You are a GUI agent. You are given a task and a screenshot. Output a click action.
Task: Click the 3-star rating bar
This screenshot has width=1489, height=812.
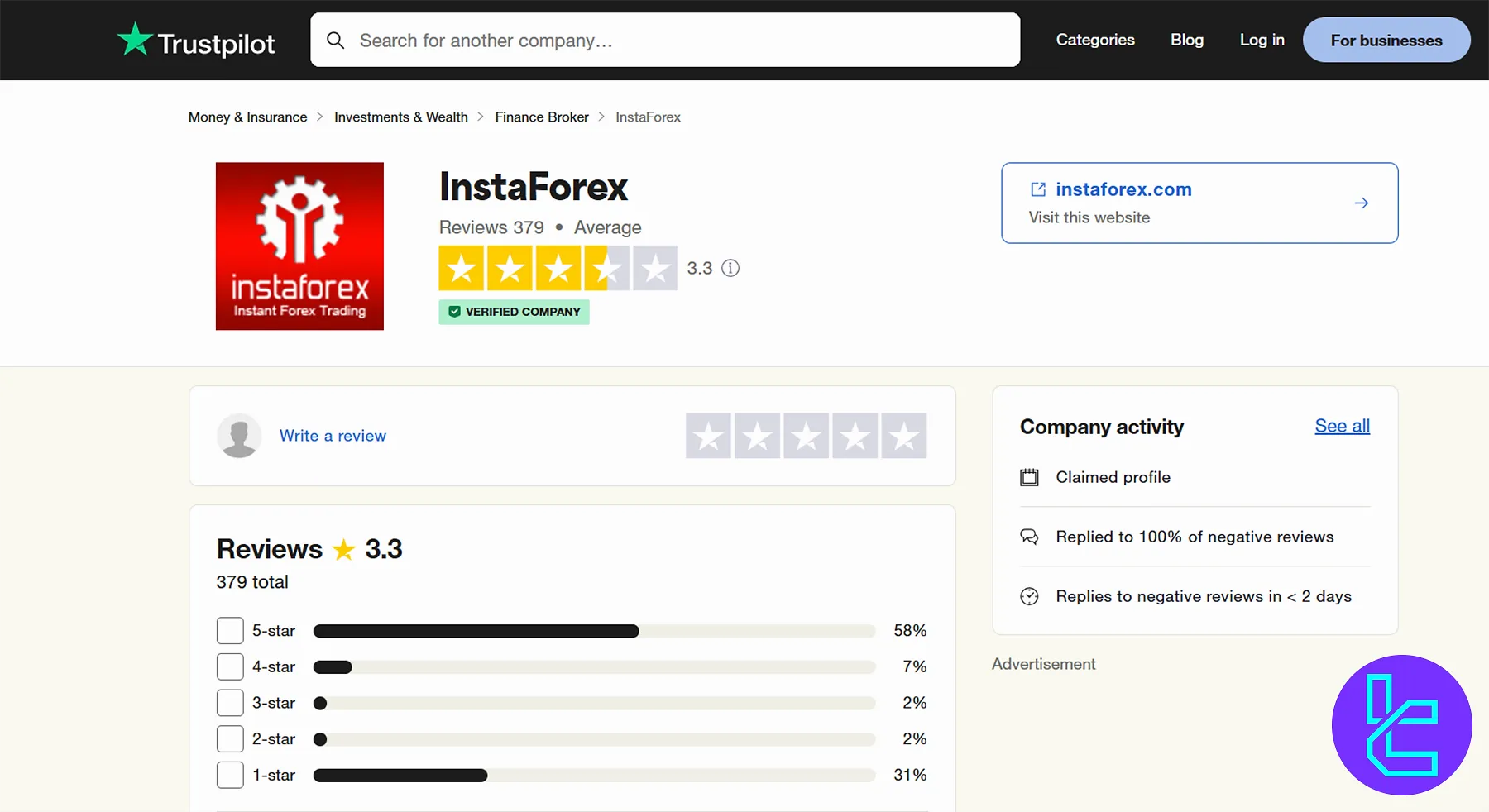tap(594, 703)
